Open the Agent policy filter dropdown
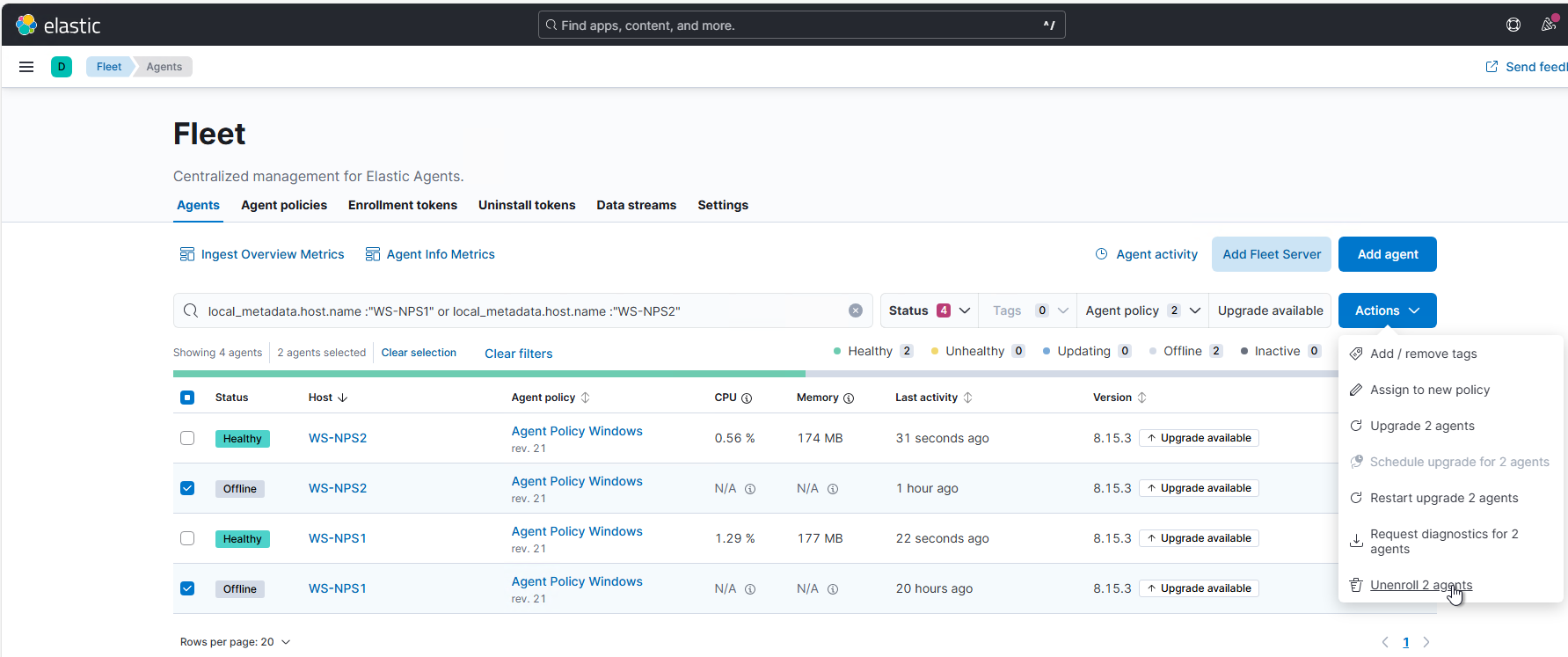The width and height of the screenshot is (1568, 657). pos(1142,310)
